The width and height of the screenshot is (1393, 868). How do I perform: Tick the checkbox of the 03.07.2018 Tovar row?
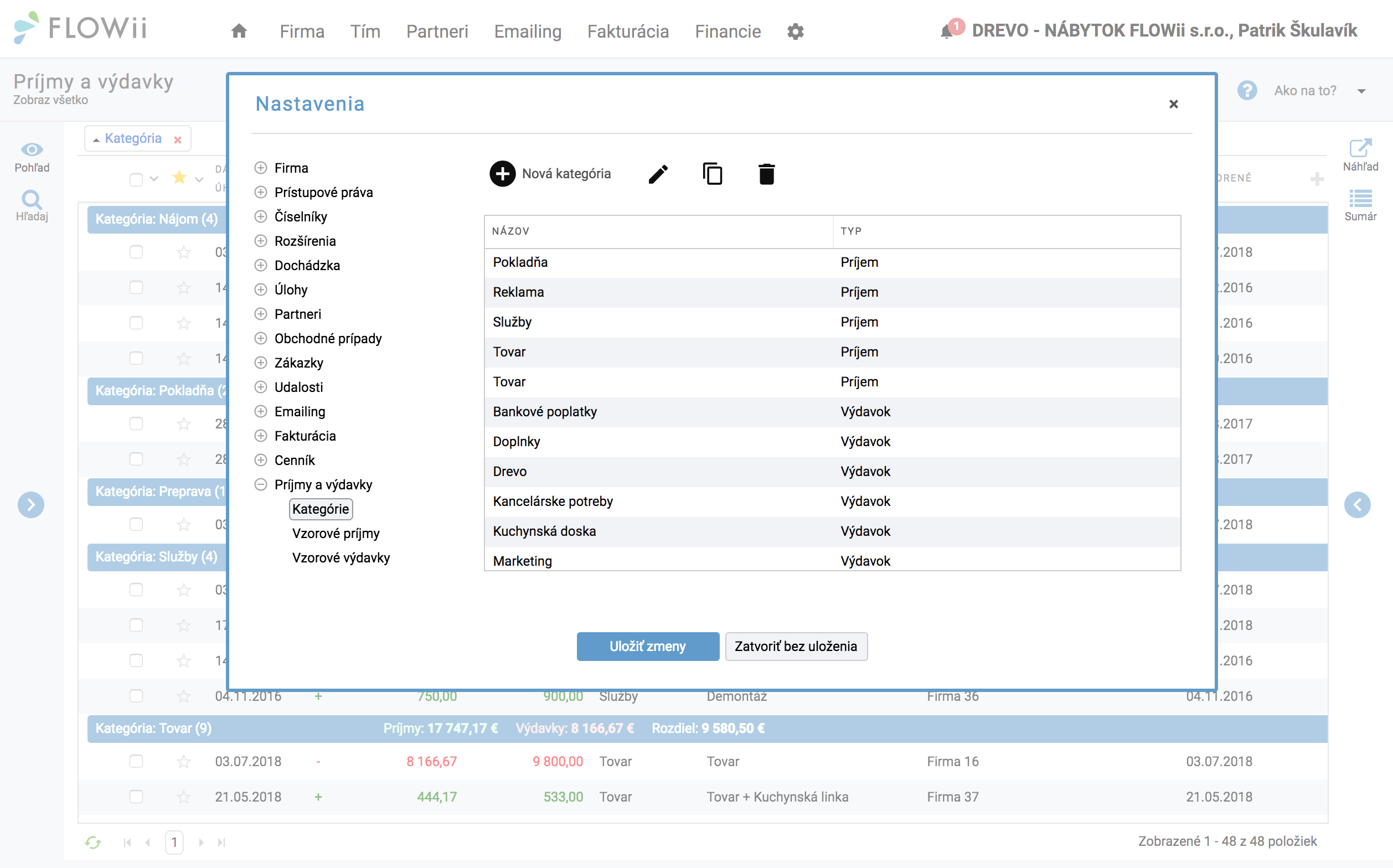click(x=136, y=761)
